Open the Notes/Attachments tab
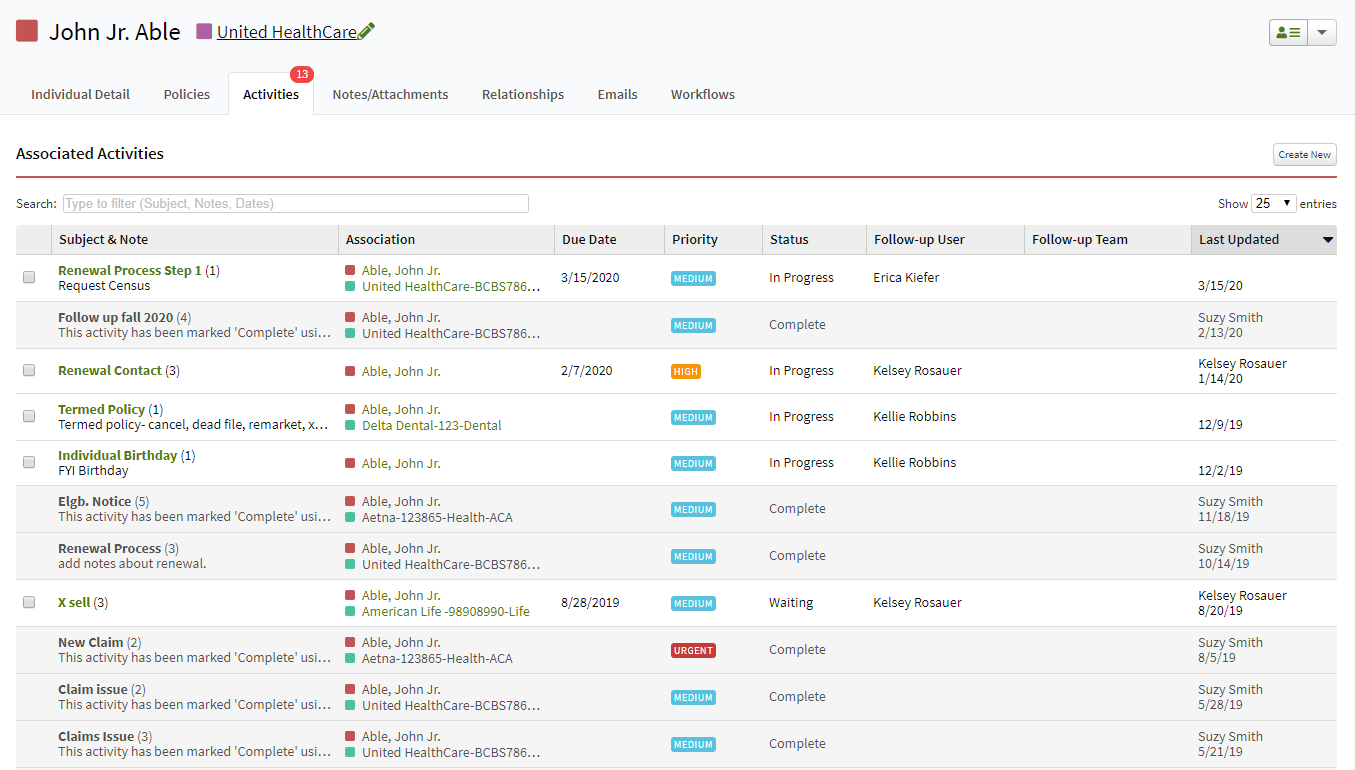 pyautogui.click(x=390, y=94)
